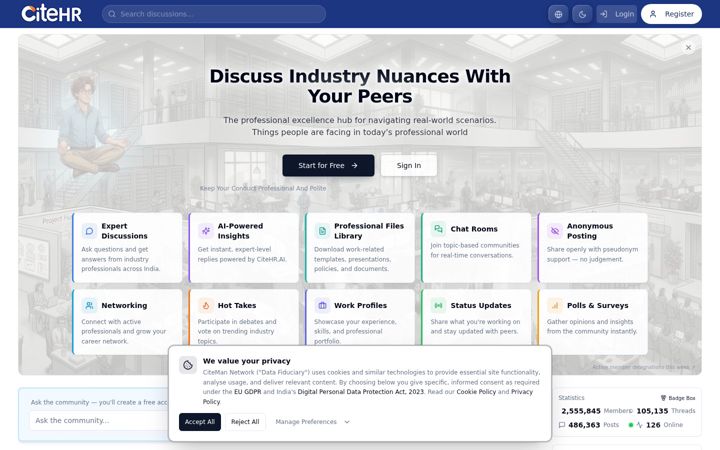Viewport: 720px width, 450px height.
Task: Open the Cookie Policy link
Action: (x=476, y=392)
